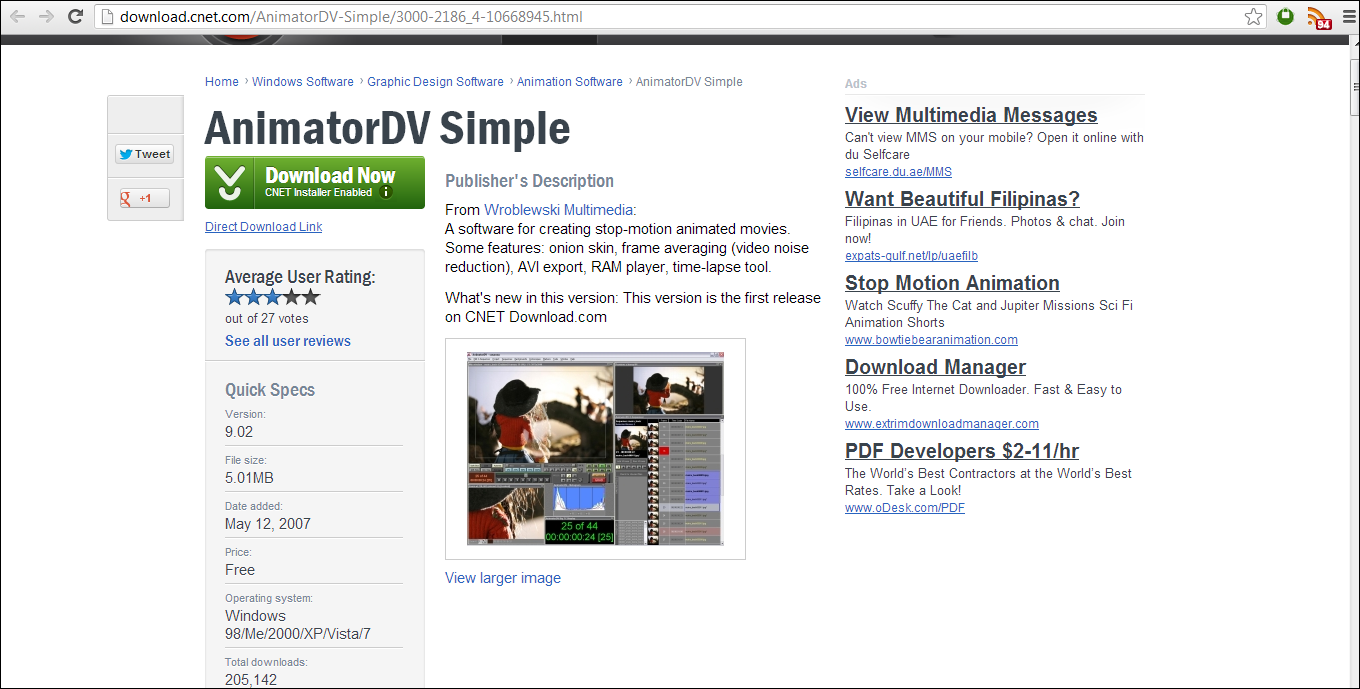Click the version value 9.02
This screenshot has width=1360, height=689.
tap(239, 432)
